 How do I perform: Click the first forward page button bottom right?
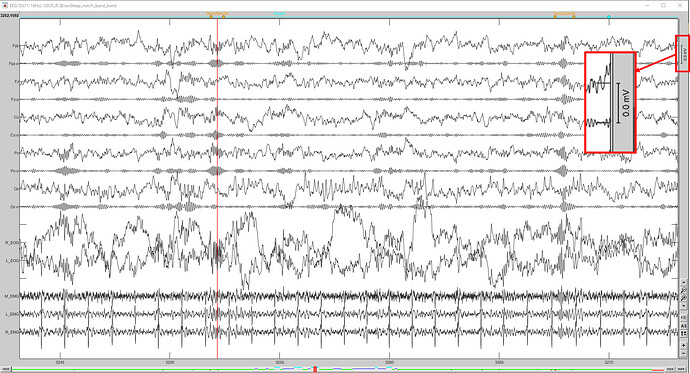pos(670,369)
